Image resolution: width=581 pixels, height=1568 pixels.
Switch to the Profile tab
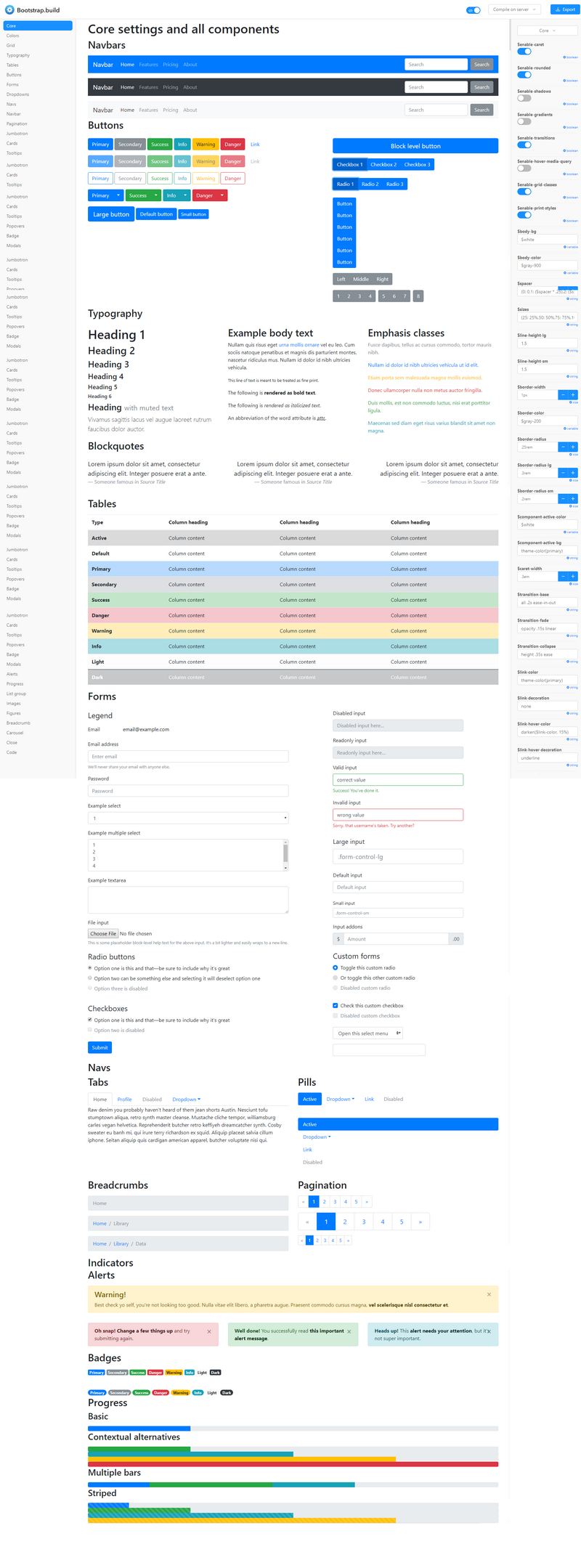(x=125, y=1099)
